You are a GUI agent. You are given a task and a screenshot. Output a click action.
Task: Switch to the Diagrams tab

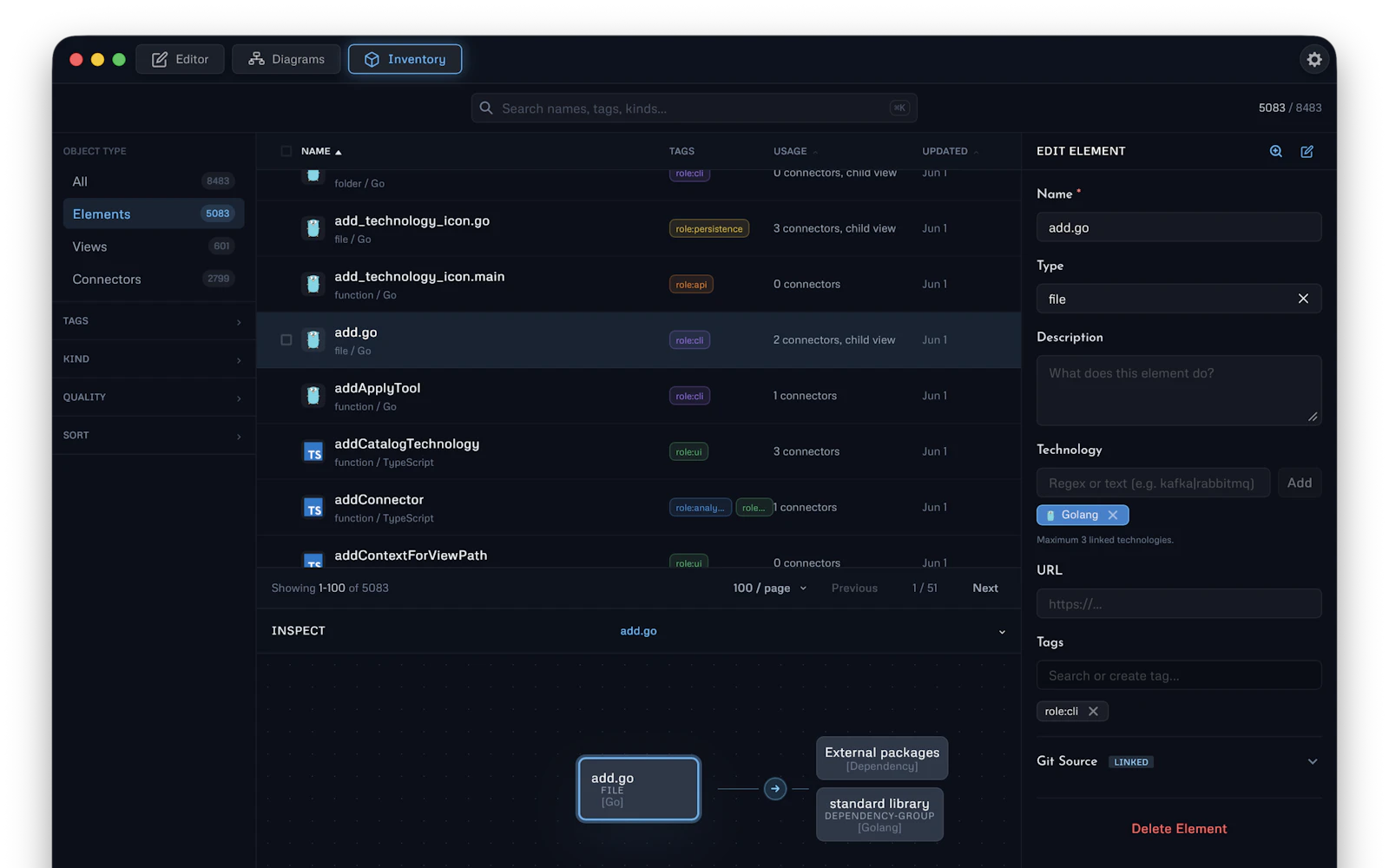286,59
